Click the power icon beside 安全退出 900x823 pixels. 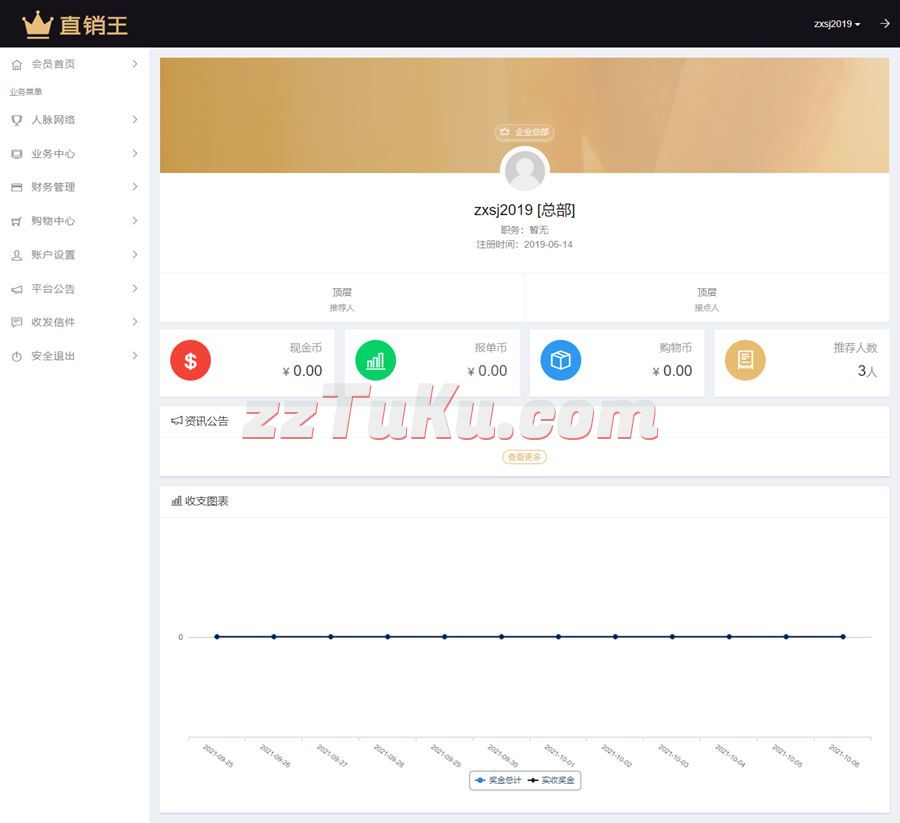pos(16,356)
